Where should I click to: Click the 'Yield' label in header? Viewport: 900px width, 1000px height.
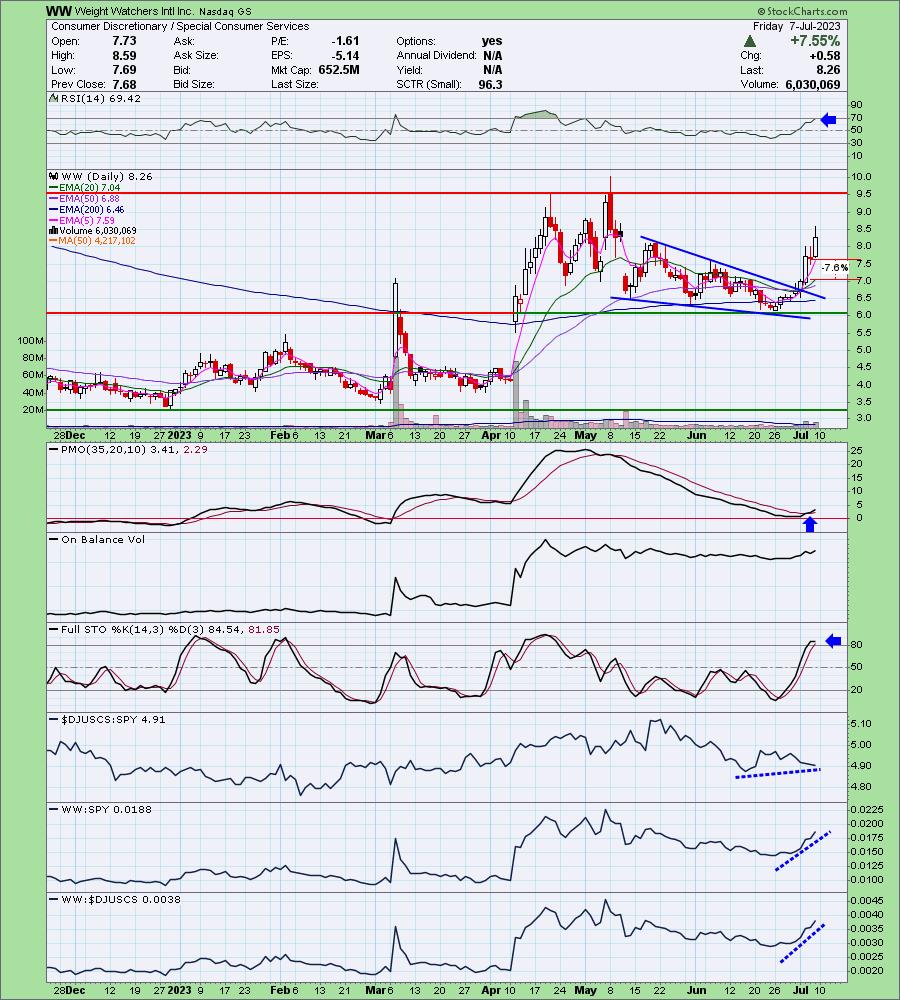pos(409,70)
